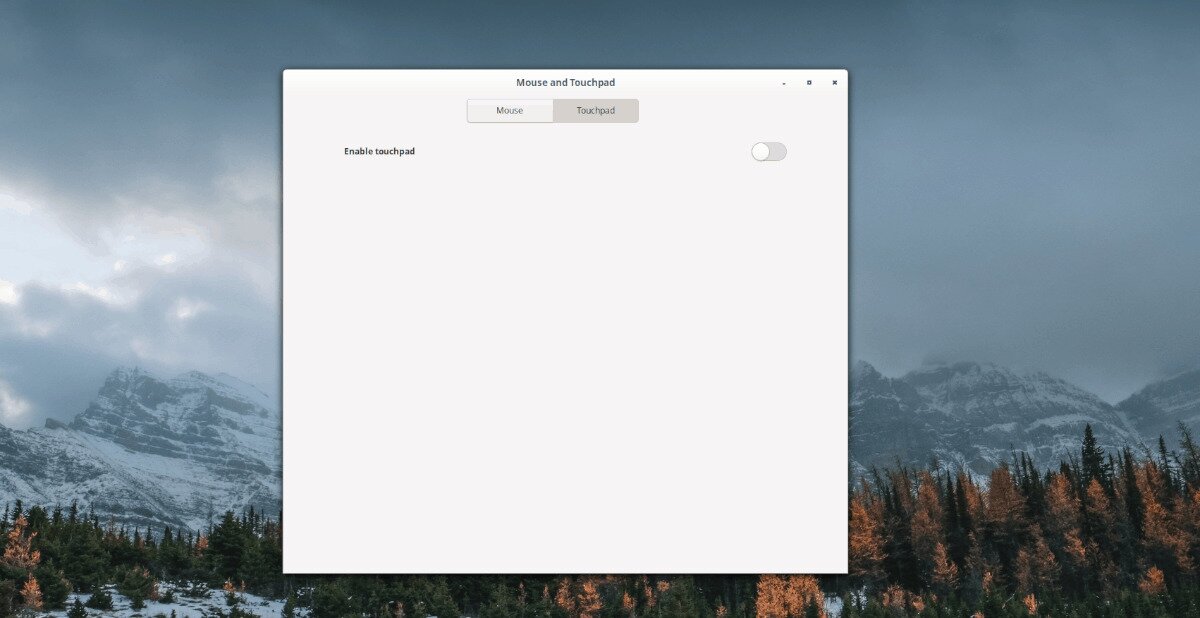Click the Mouse/Touchpad tab group
The width and height of the screenshot is (1200, 618).
pos(552,110)
